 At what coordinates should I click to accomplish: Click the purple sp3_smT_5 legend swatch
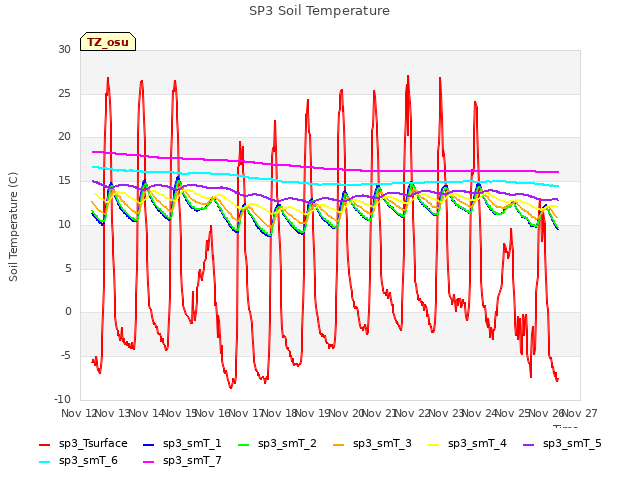tap(529, 444)
